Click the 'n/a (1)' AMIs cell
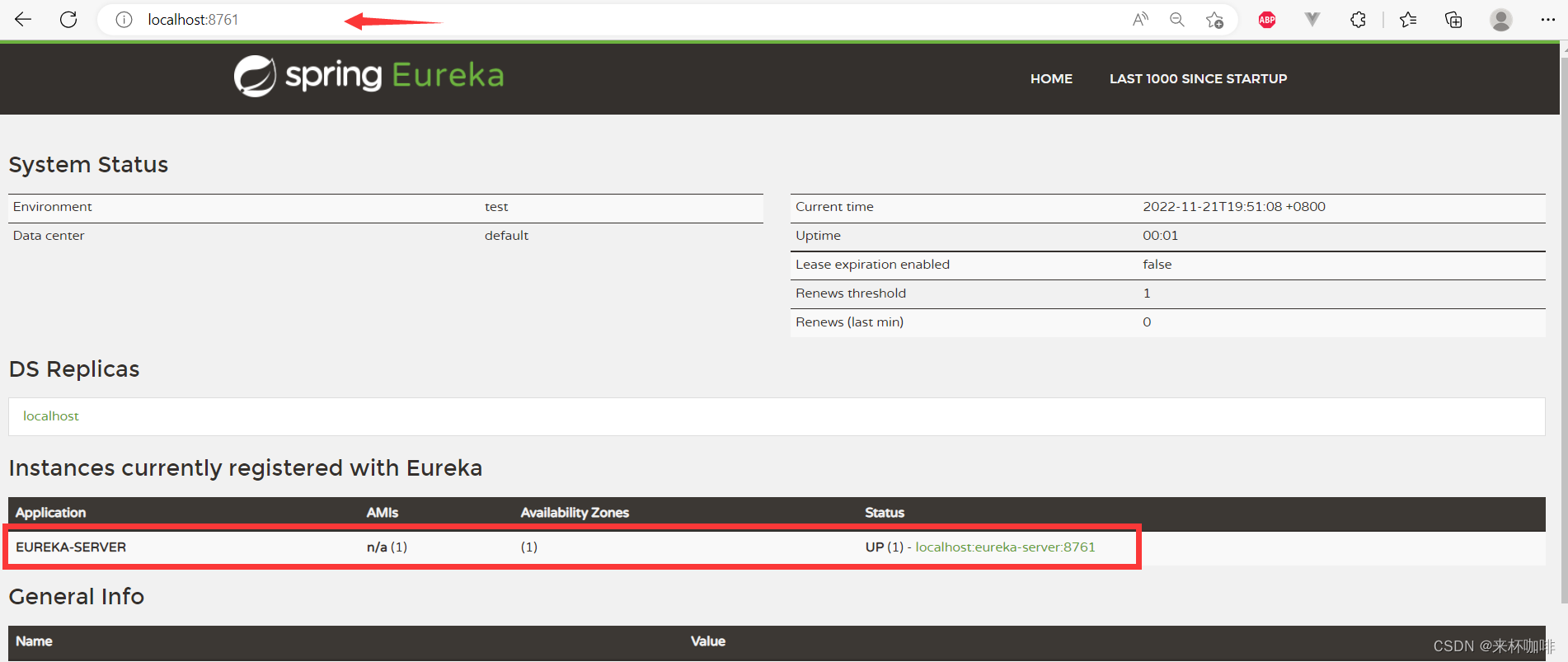1568x662 pixels. (x=387, y=547)
